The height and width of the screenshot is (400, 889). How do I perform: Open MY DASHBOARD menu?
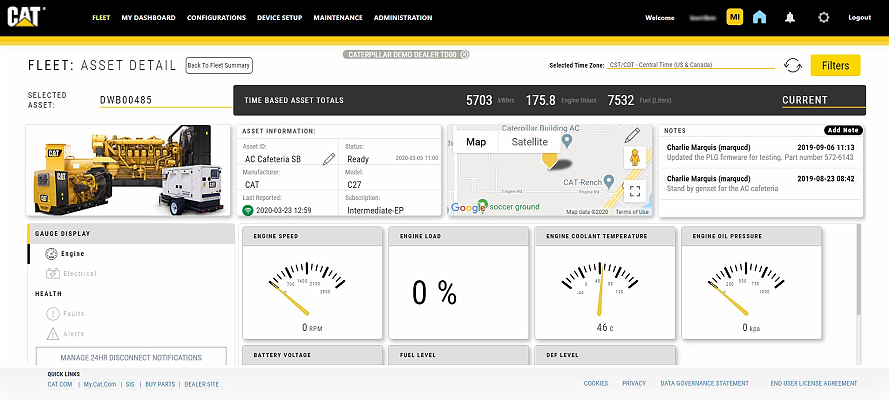[x=149, y=18]
